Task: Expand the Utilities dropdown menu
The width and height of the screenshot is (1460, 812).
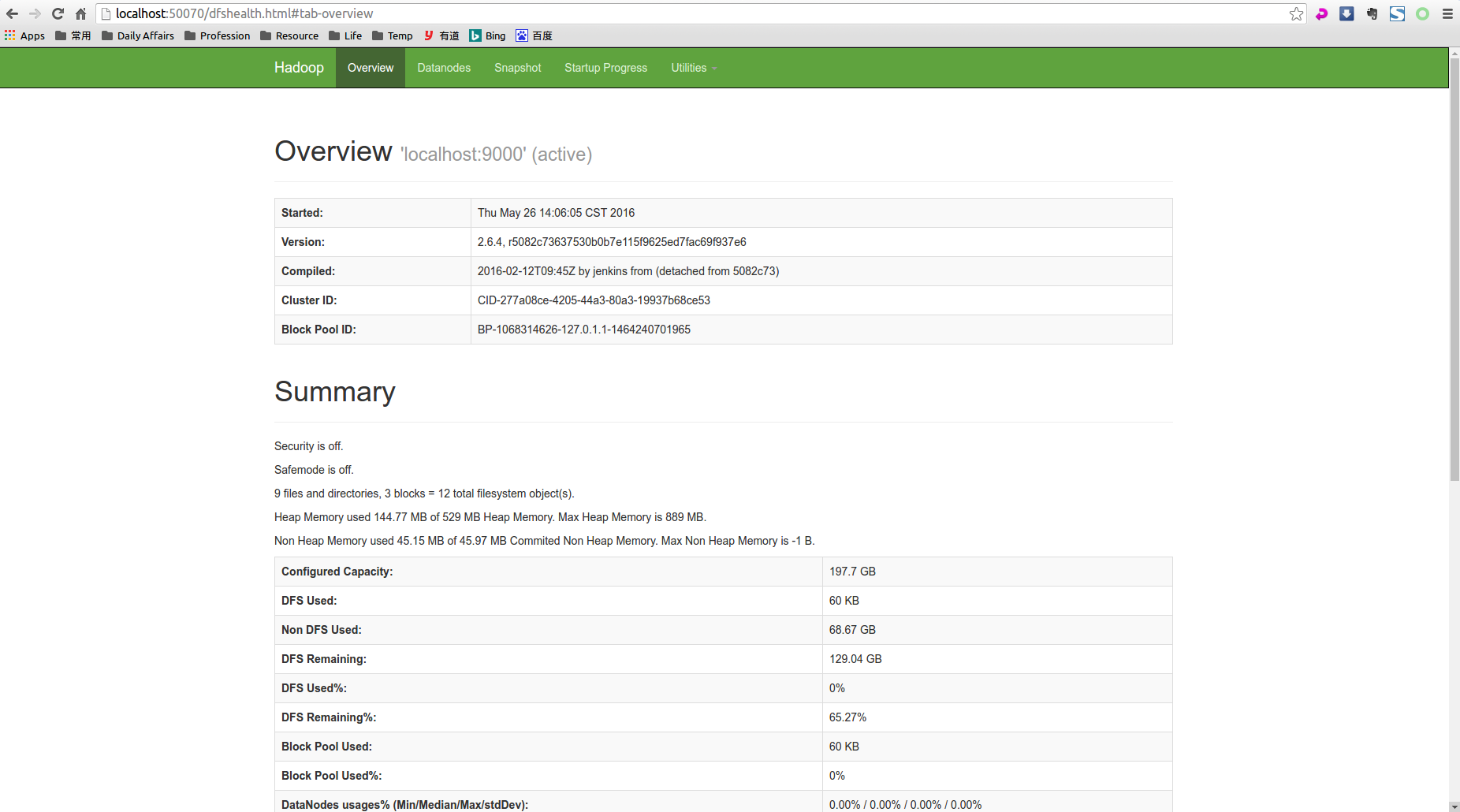Action: (694, 68)
